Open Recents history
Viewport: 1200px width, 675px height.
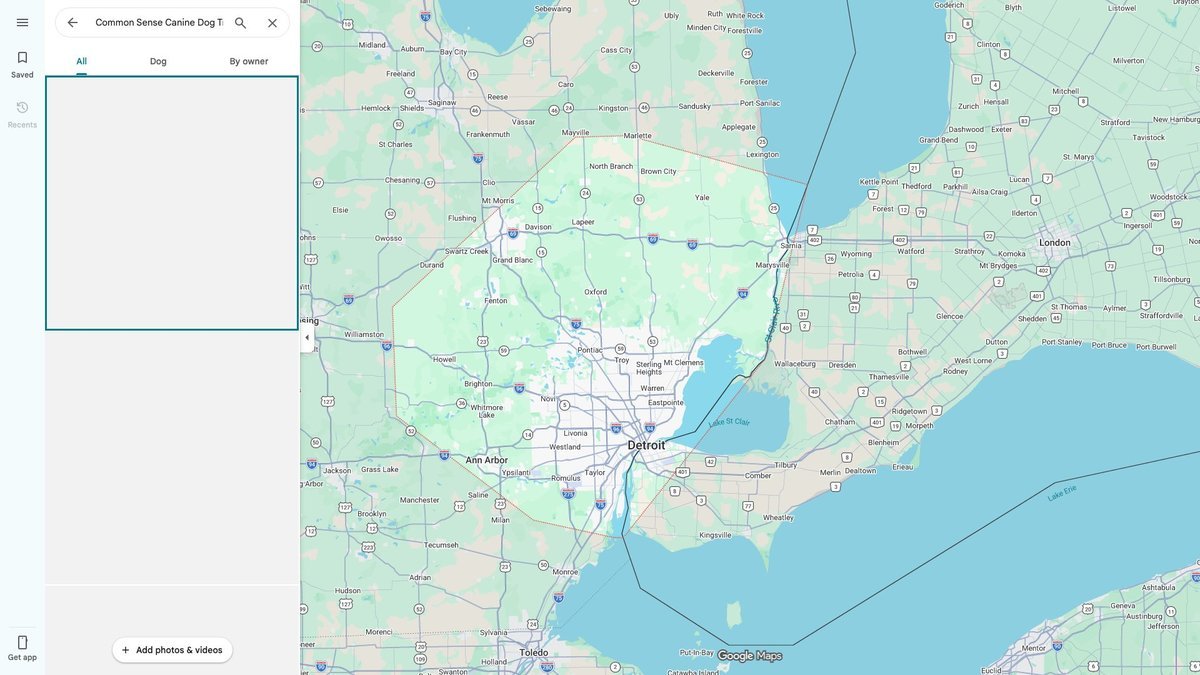[x=22, y=114]
